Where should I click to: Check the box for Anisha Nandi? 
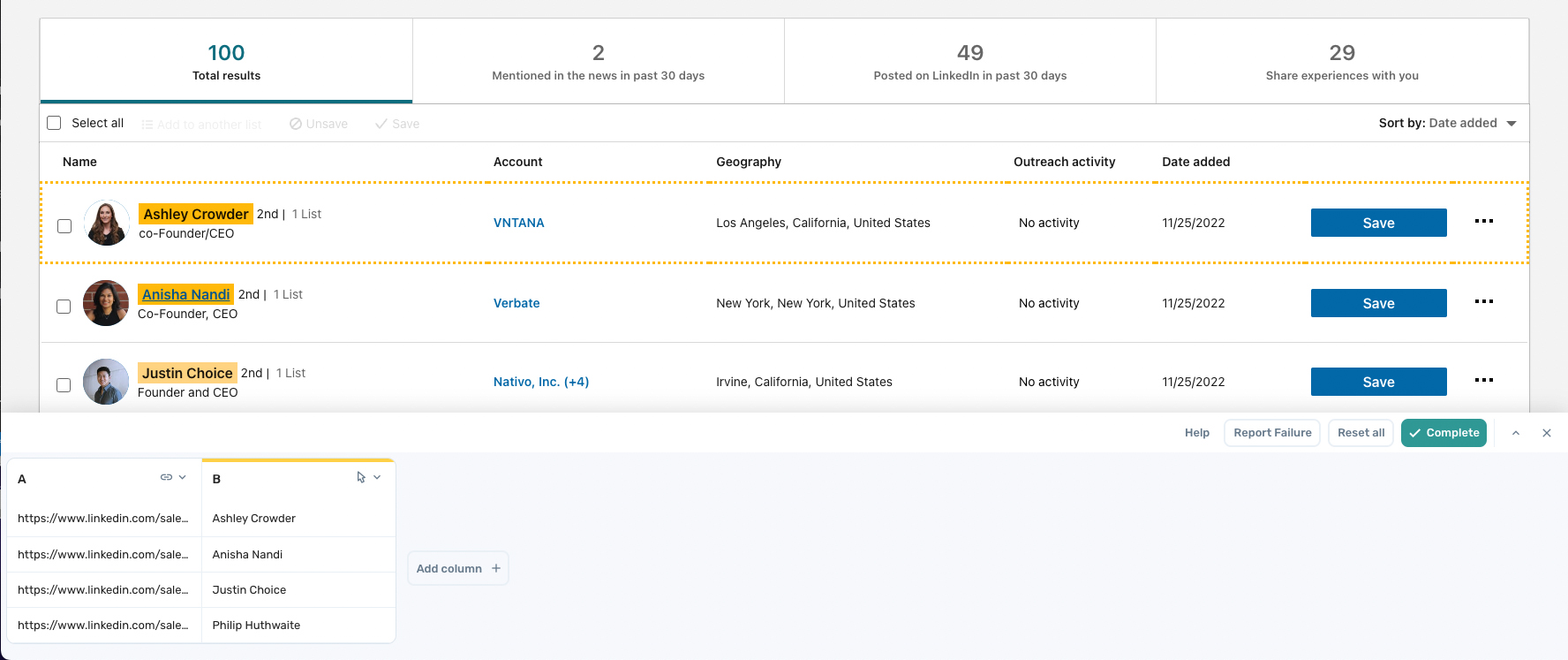(64, 307)
